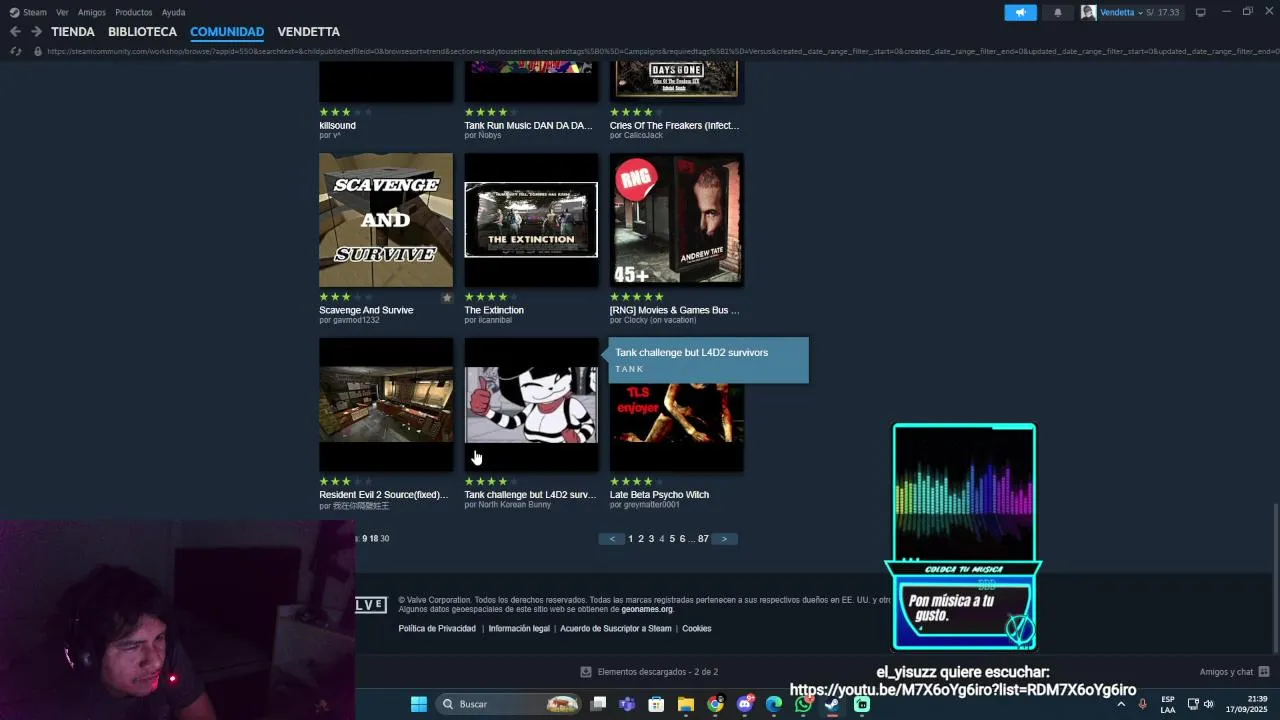This screenshot has height=720, width=1280.
Task: Jump to workshop page 87
Action: 703,539
